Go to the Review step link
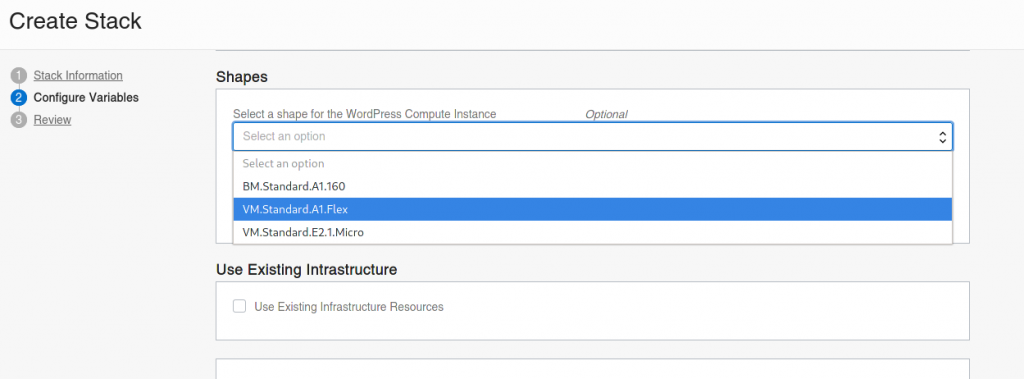Viewport: 1024px width, 379px height. pyautogui.click(x=52, y=120)
